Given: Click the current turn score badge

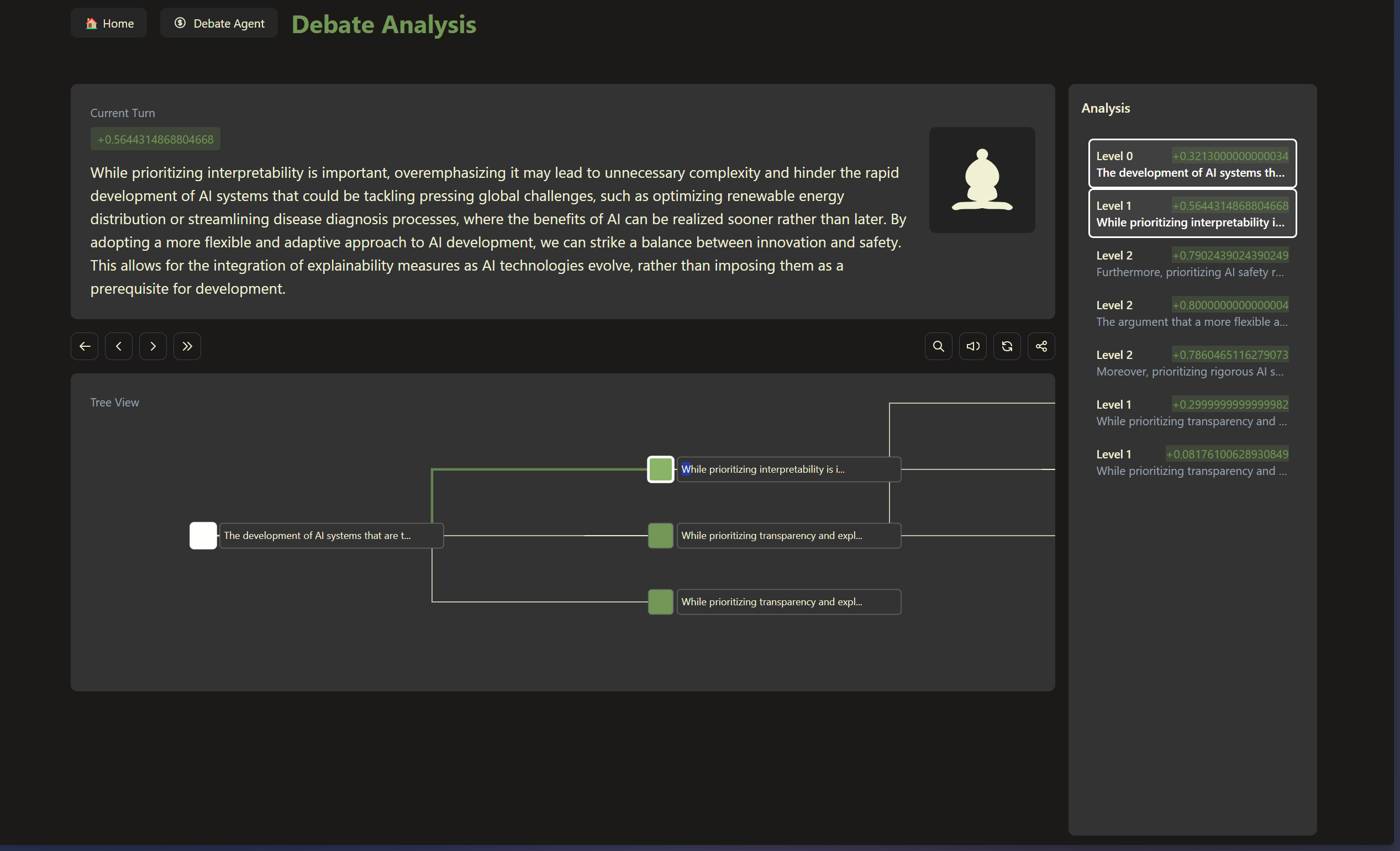Looking at the screenshot, I should pos(155,139).
